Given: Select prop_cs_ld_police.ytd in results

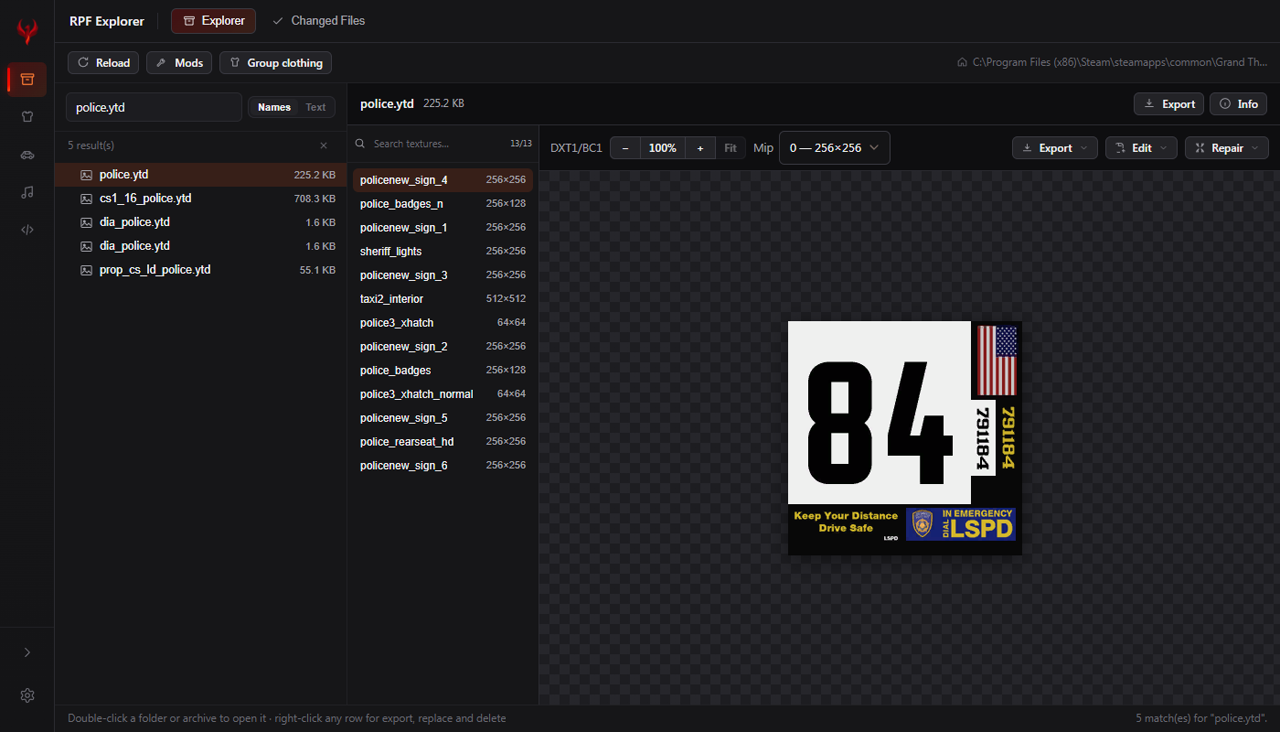Looking at the screenshot, I should tap(201, 270).
